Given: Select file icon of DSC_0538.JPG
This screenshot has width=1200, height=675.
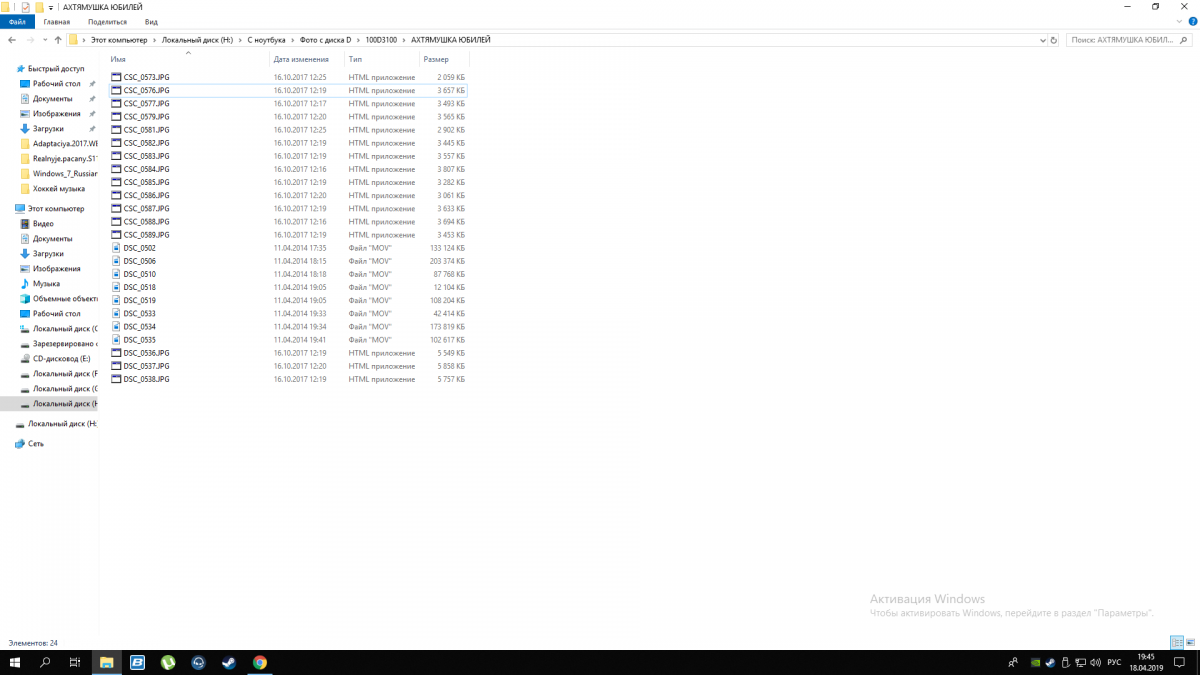Looking at the screenshot, I should (116, 380).
